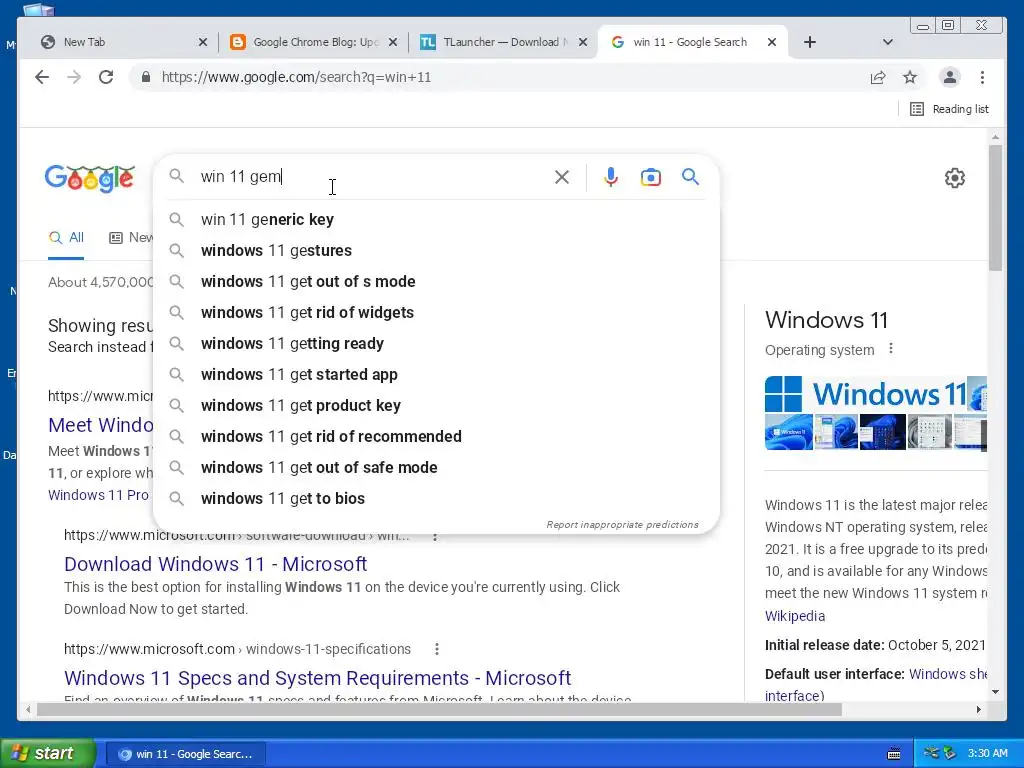Image resolution: width=1024 pixels, height=768 pixels.
Task: Click the horizontal scrollbar right arrow
Action: click(978, 709)
